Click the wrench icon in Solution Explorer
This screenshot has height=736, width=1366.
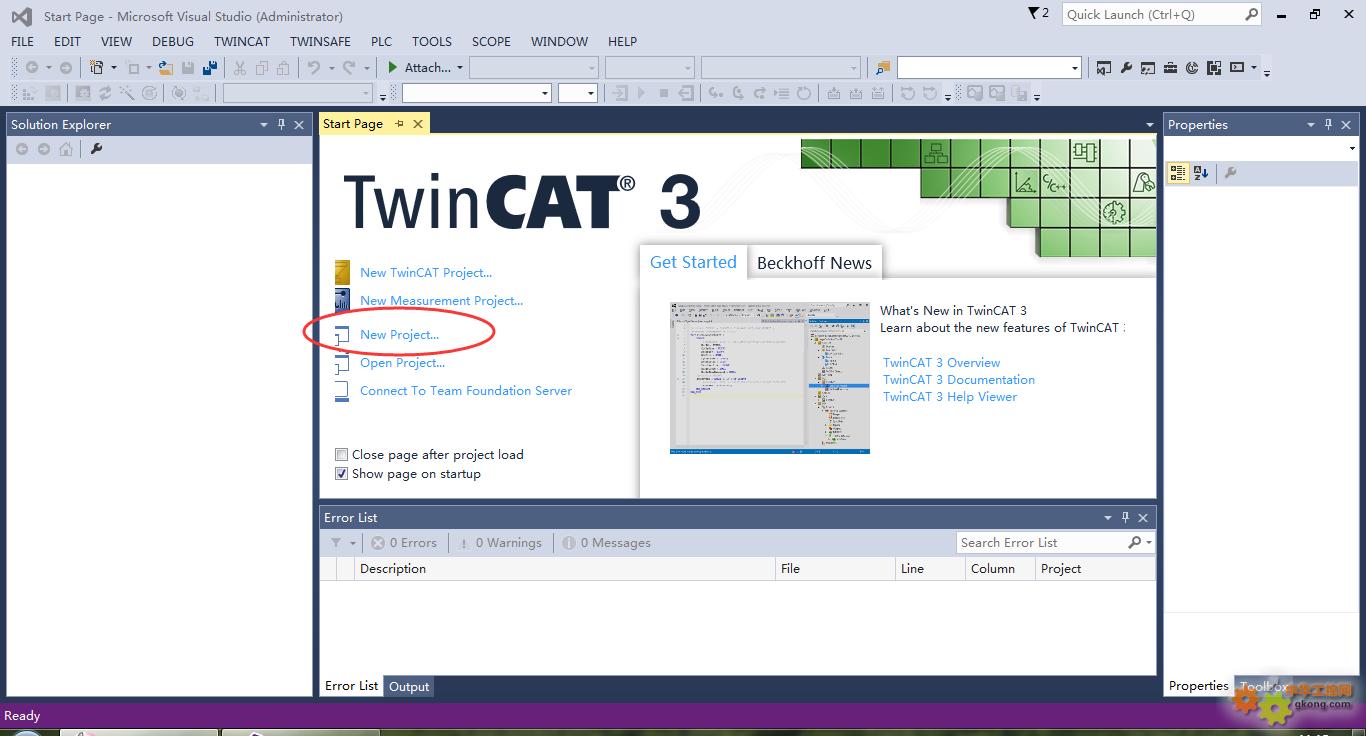tap(96, 149)
